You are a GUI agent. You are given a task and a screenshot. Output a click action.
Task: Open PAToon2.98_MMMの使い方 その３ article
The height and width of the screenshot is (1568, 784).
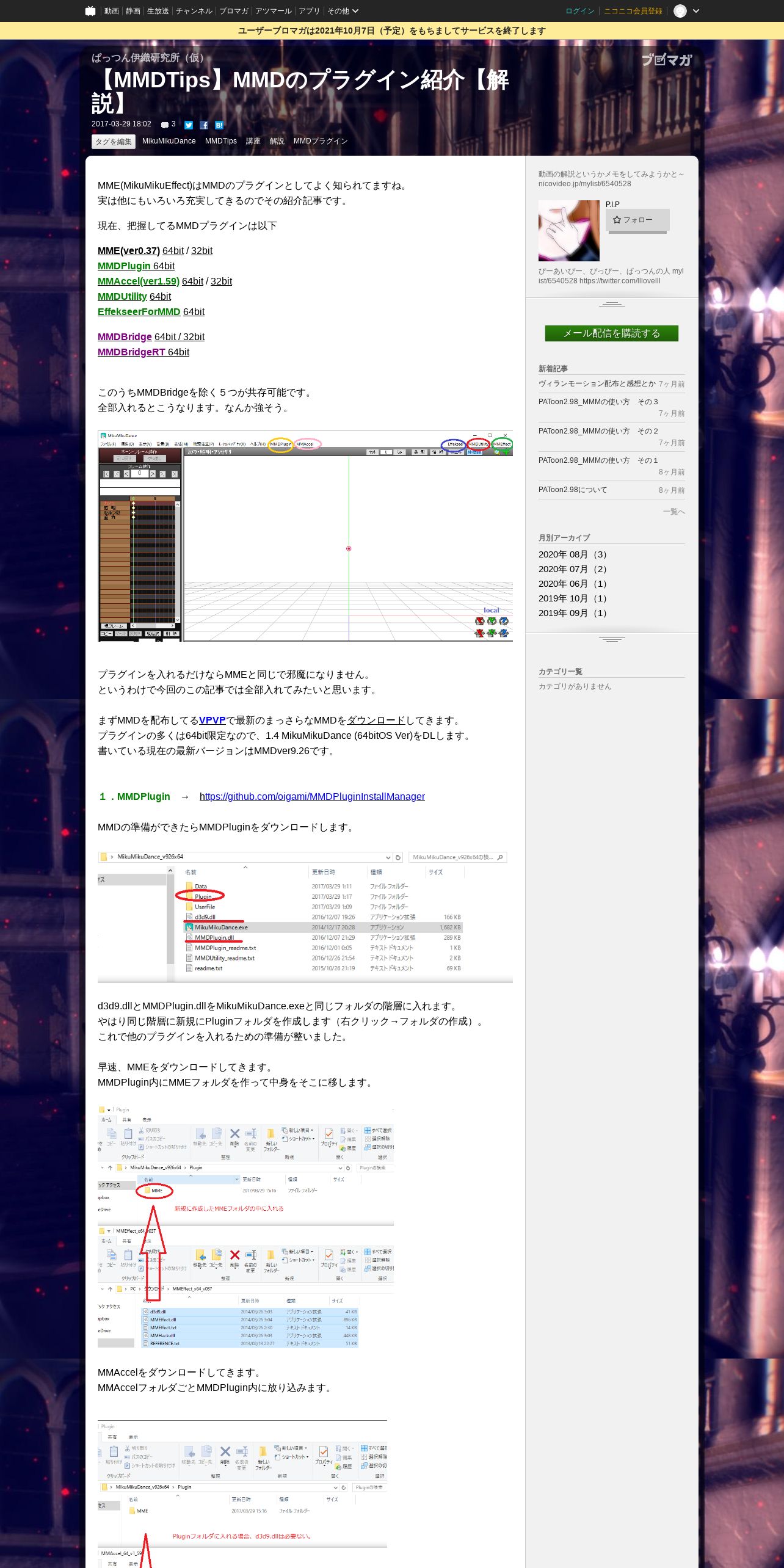click(x=598, y=402)
